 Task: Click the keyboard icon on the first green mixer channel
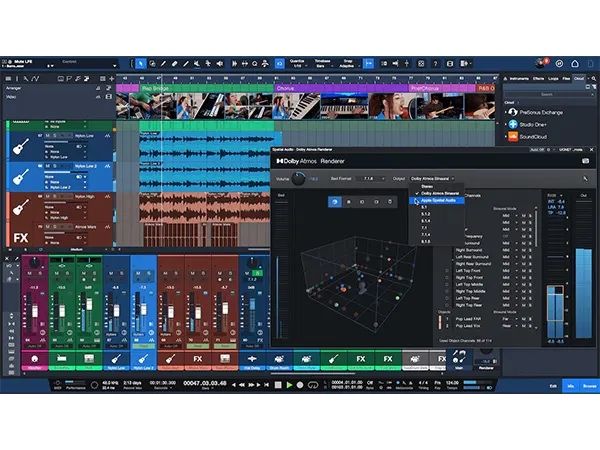pos(62,359)
